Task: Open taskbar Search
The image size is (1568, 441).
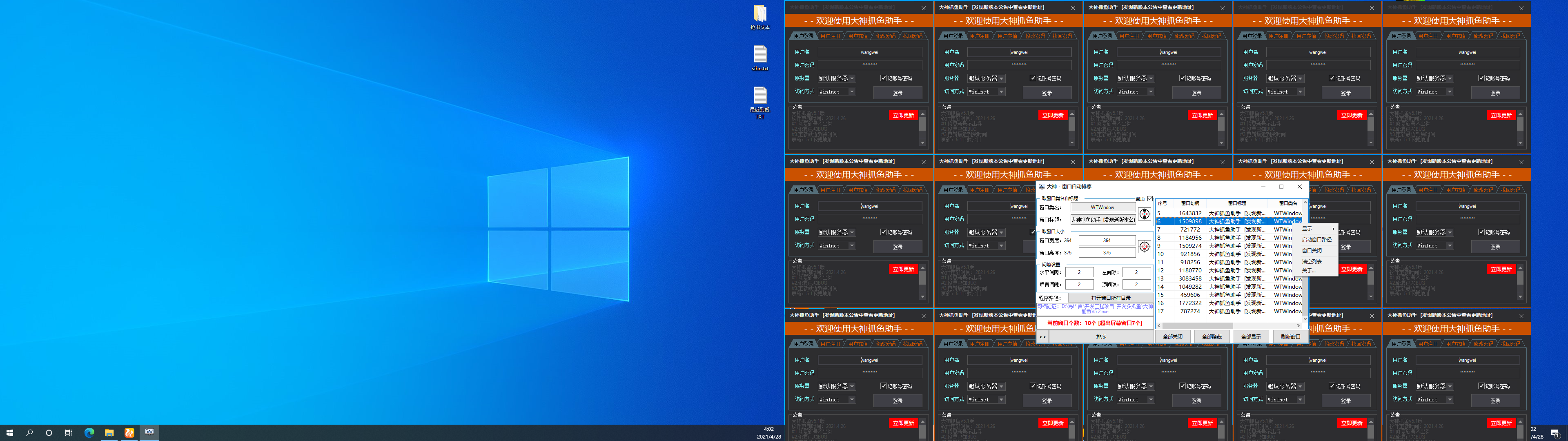Action: point(29,432)
